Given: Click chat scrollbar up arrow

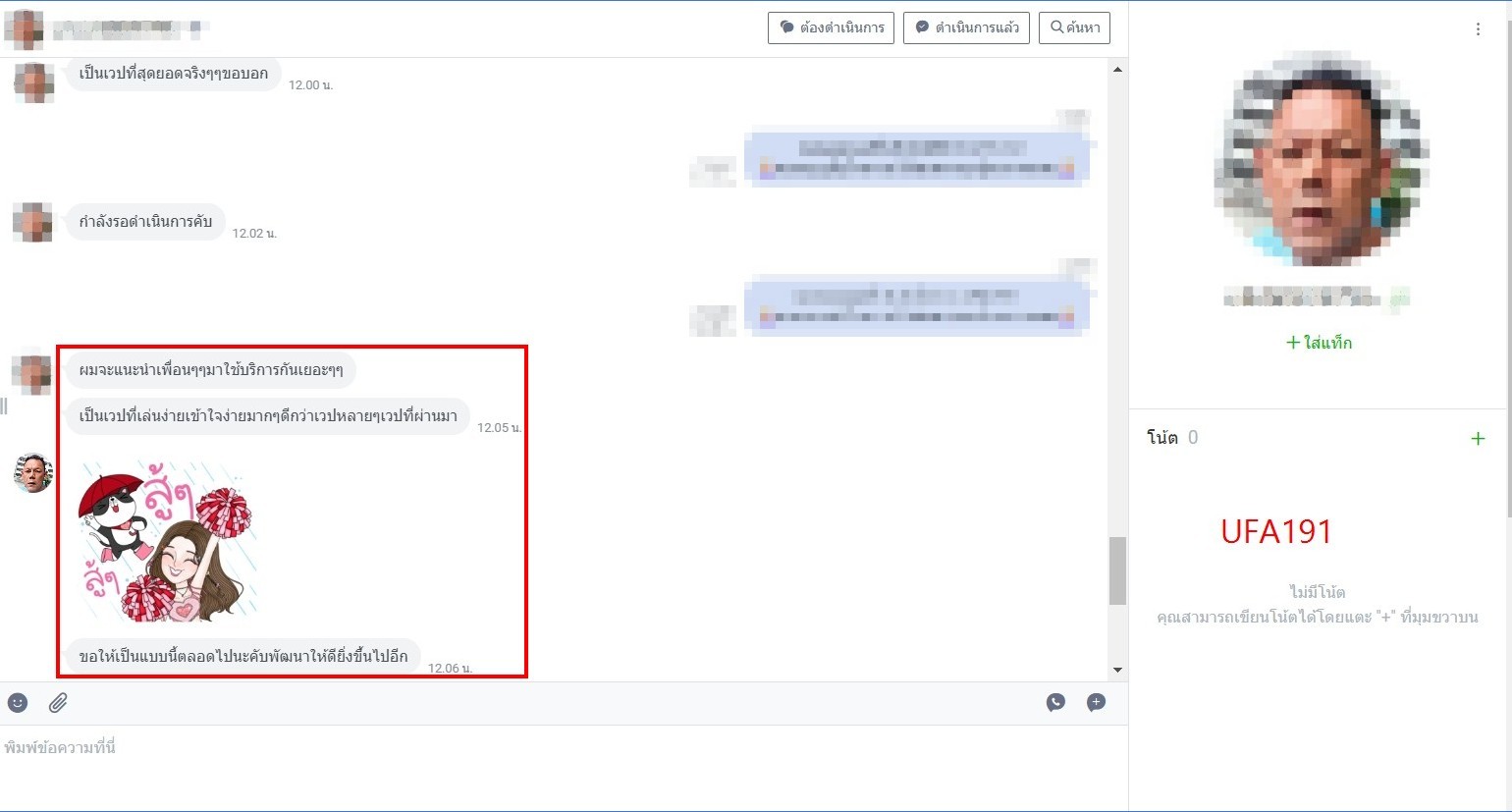Looking at the screenshot, I should pyautogui.click(x=1117, y=70).
